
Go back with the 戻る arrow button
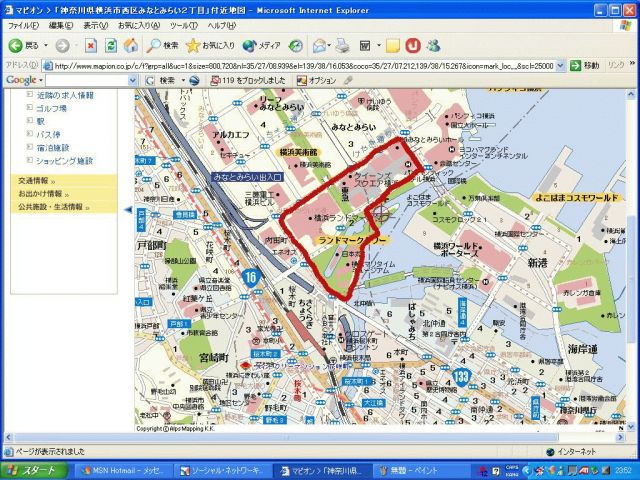pos(23,46)
